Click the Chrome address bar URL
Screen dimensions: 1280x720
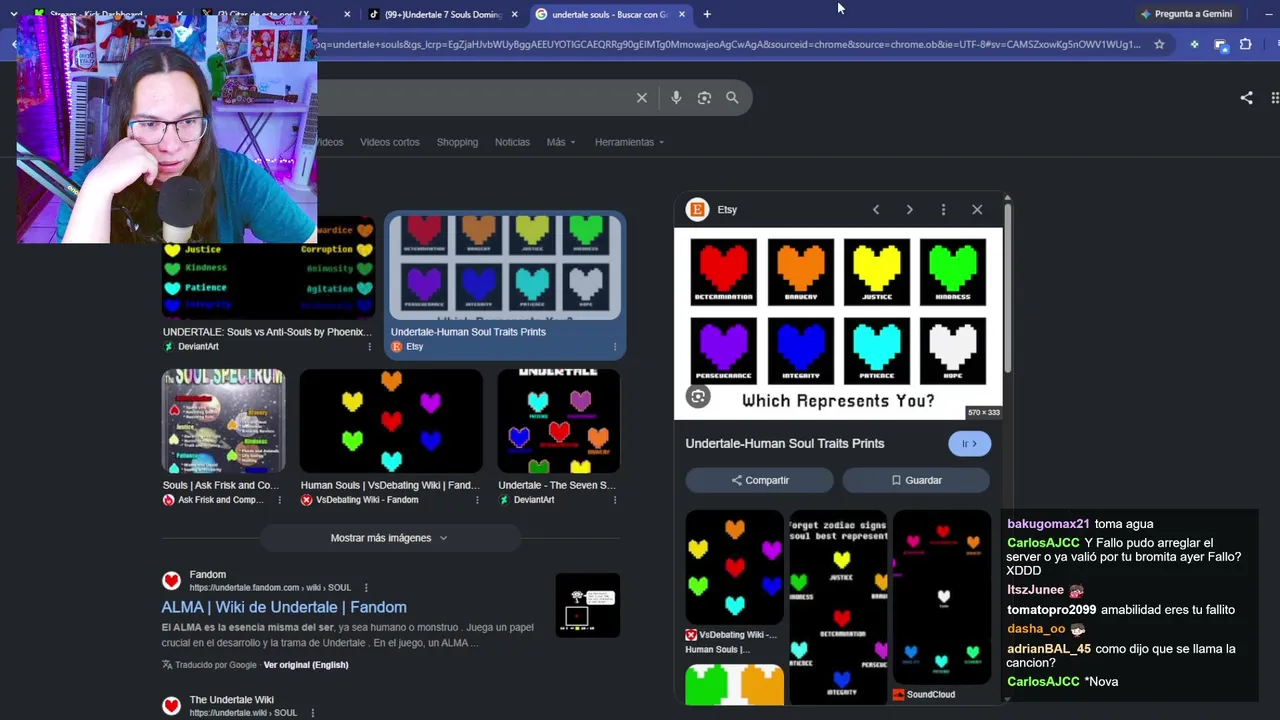[x=730, y=44]
